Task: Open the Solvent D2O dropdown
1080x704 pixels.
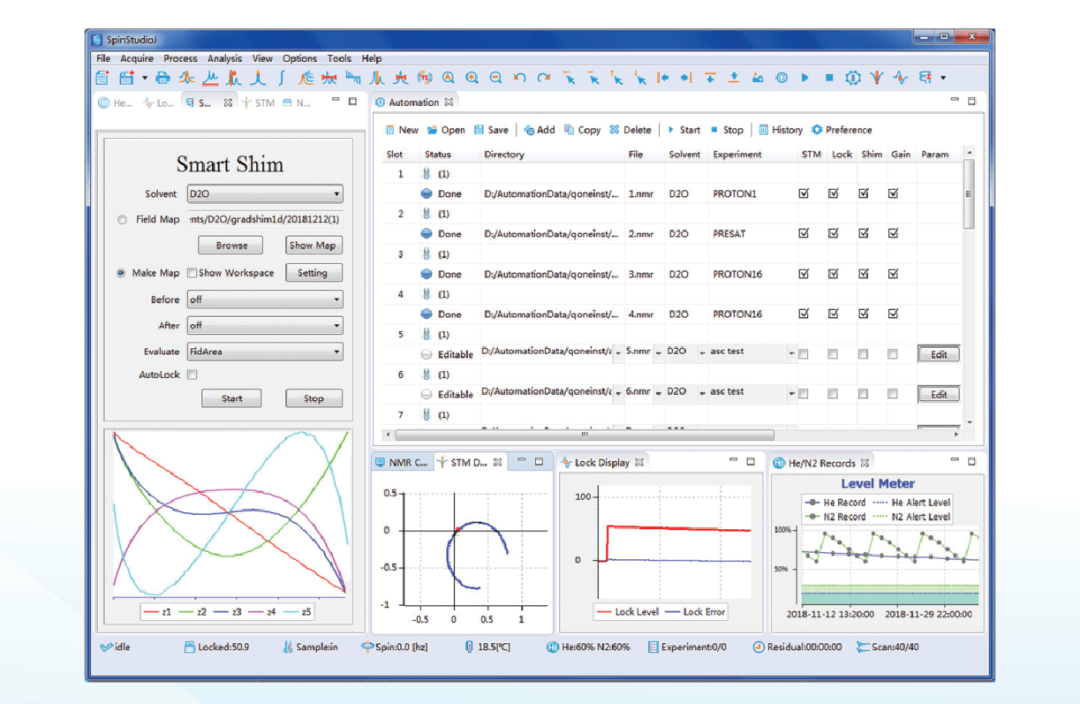Action: [x=265, y=194]
